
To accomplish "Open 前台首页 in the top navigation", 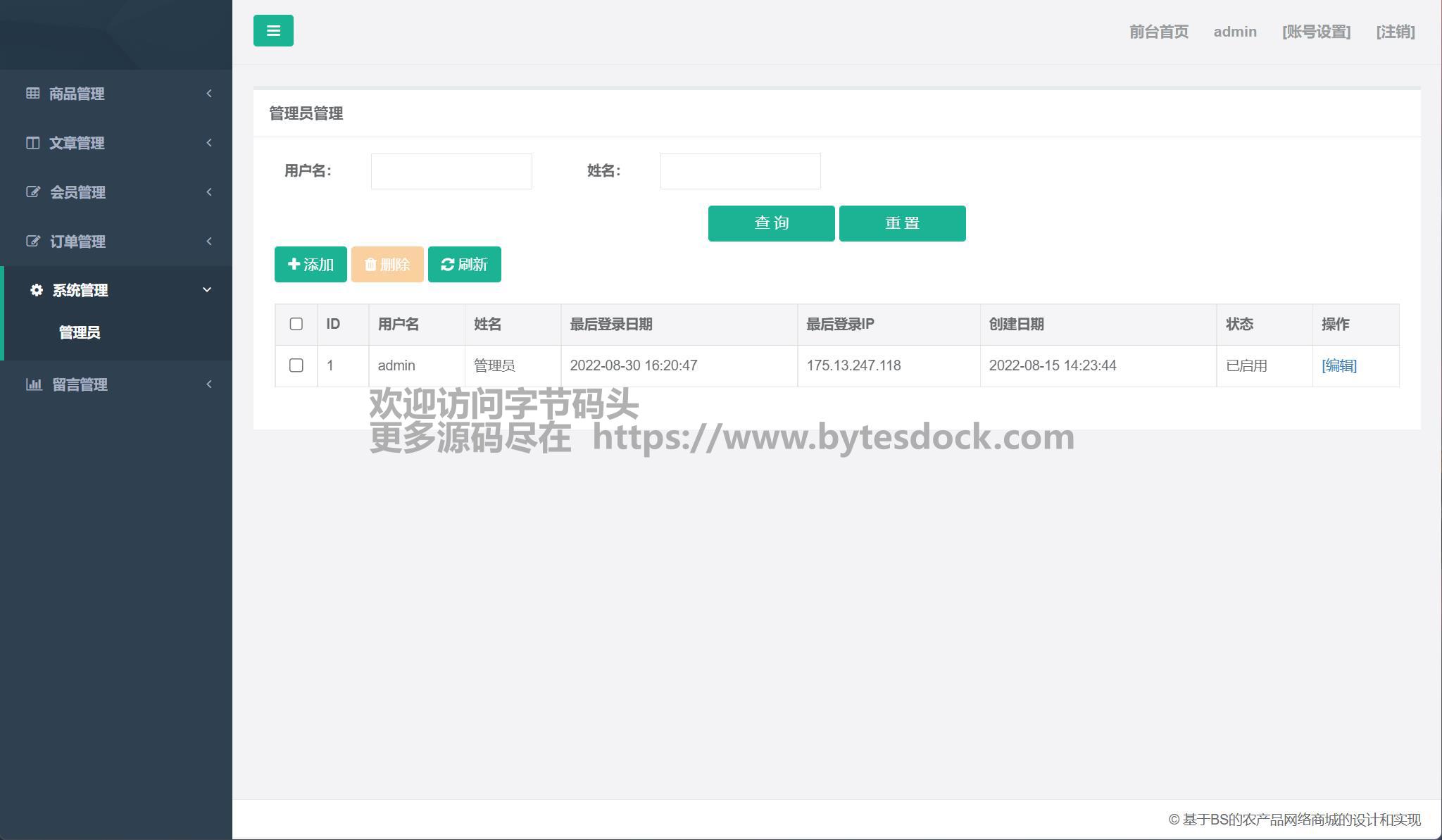I will (x=1158, y=32).
